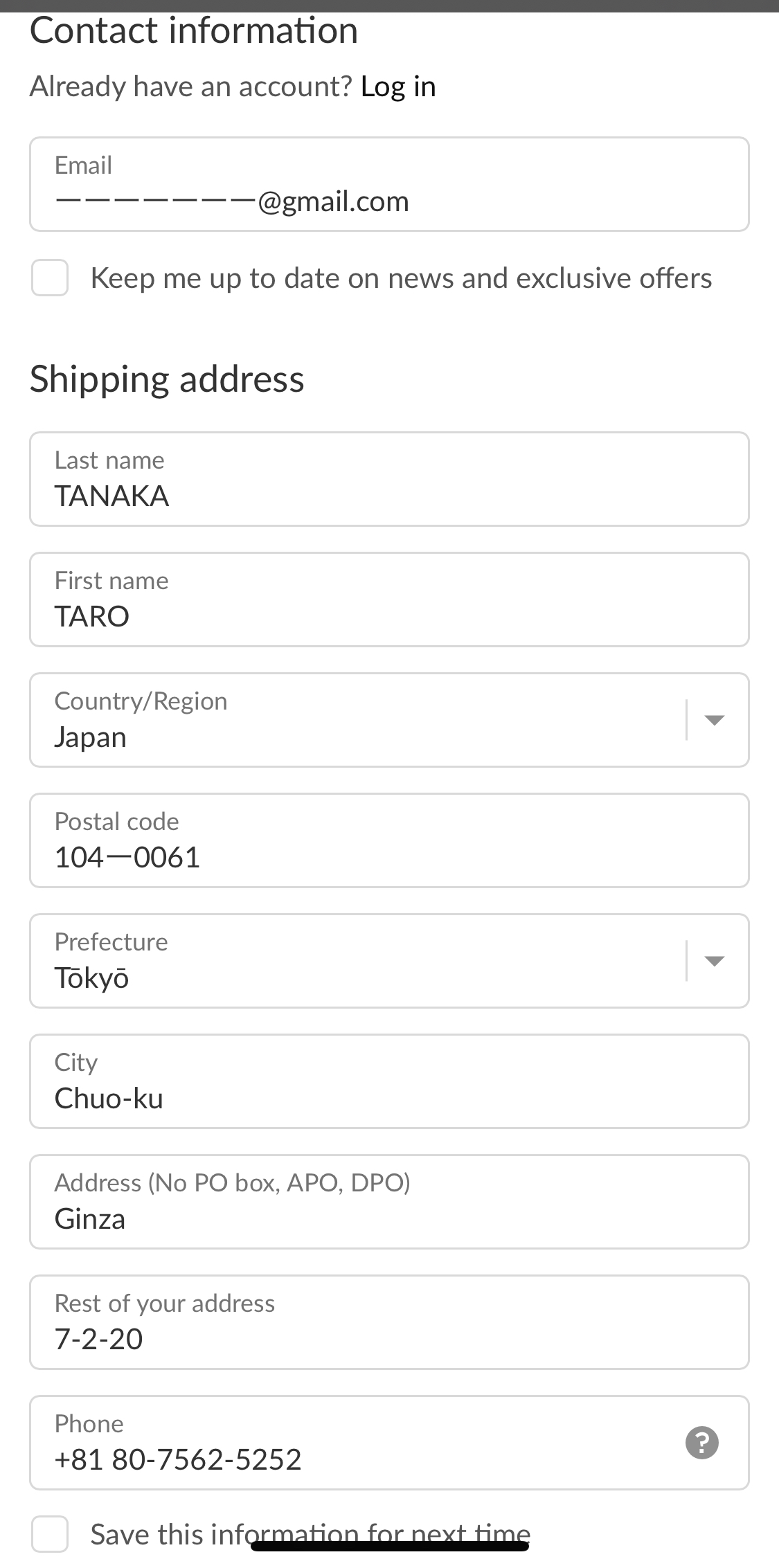Click the Last name field with TANAKA

click(389, 479)
